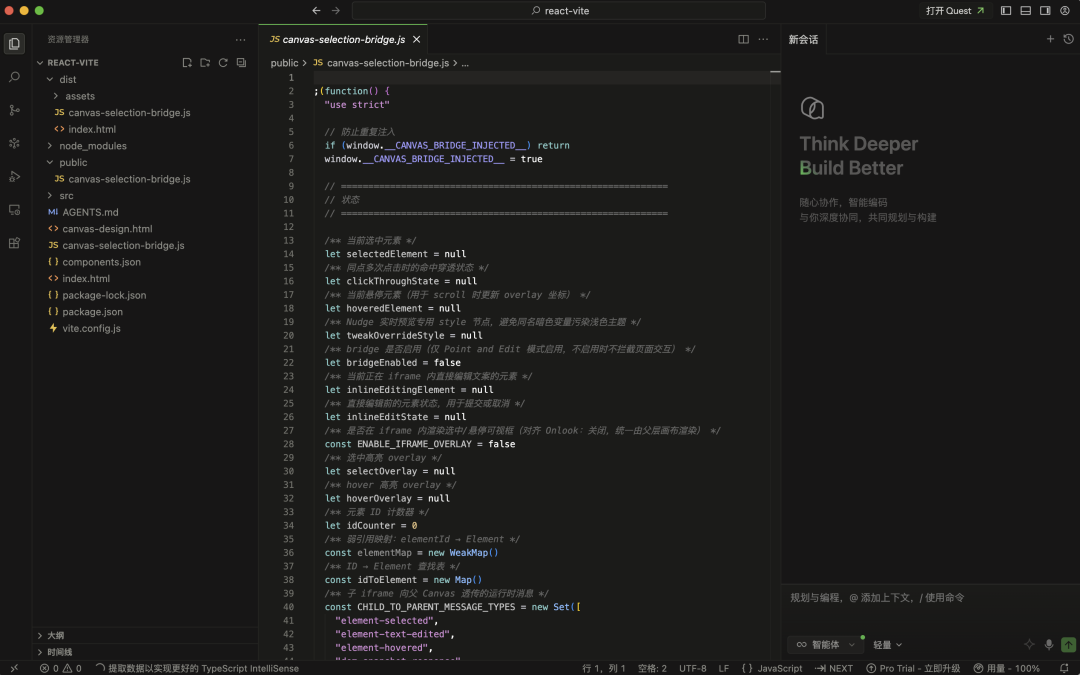This screenshot has height=675, width=1080.
Task: Go back in navigation history
Action: 316,10
